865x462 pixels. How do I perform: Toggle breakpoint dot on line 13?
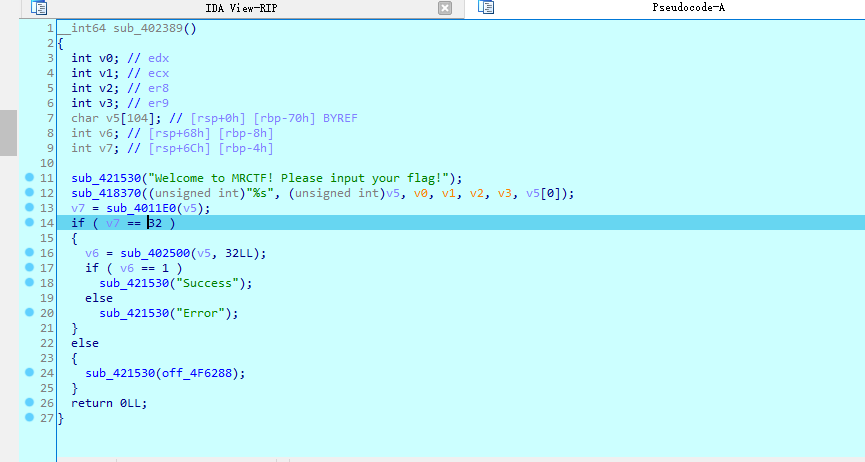point(30,208)
